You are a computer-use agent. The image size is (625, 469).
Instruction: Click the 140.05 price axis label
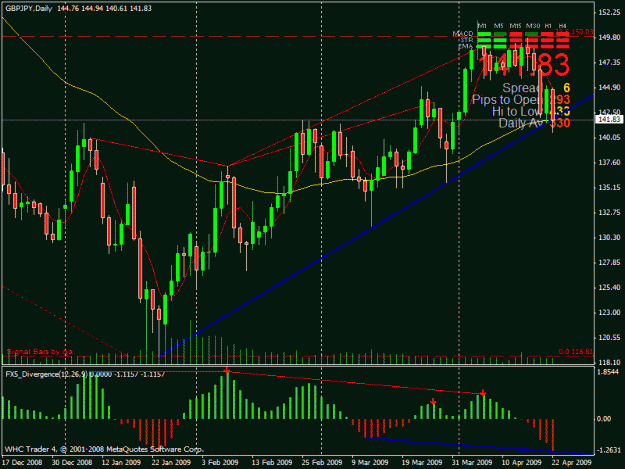(x=609, y=137)
